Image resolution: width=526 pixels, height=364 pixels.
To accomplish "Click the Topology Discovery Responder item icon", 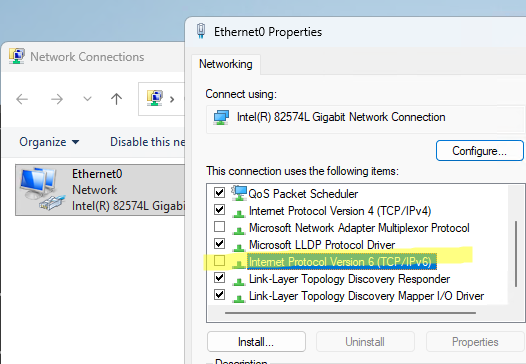I will [239, 281].
